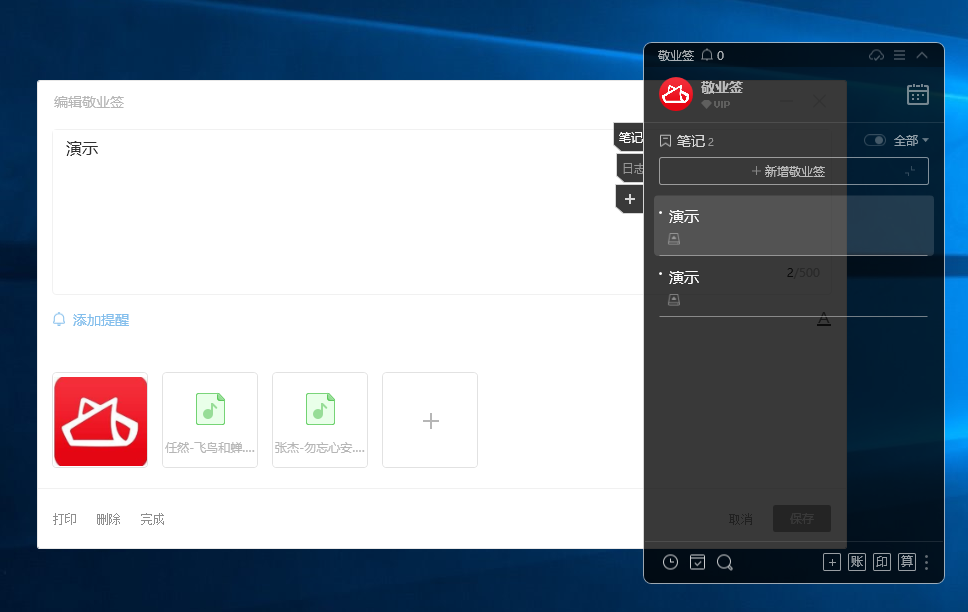Click the 敬业签 username beside the avatar

[722, 88]
